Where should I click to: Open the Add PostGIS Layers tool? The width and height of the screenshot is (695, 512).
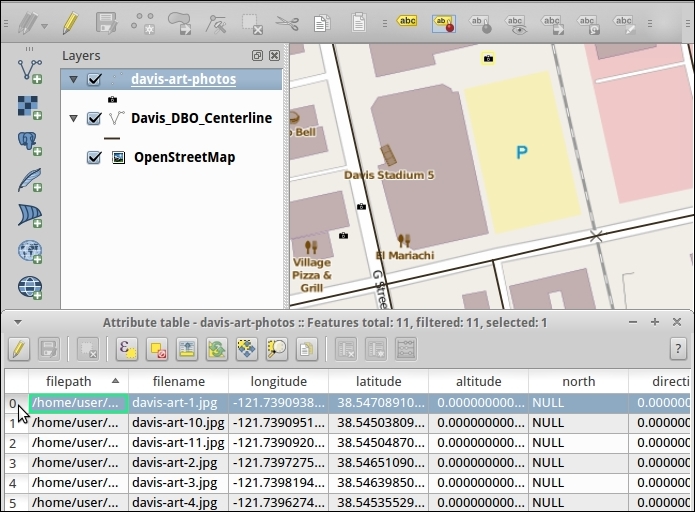pyautogui.click(x=30, y=143)
